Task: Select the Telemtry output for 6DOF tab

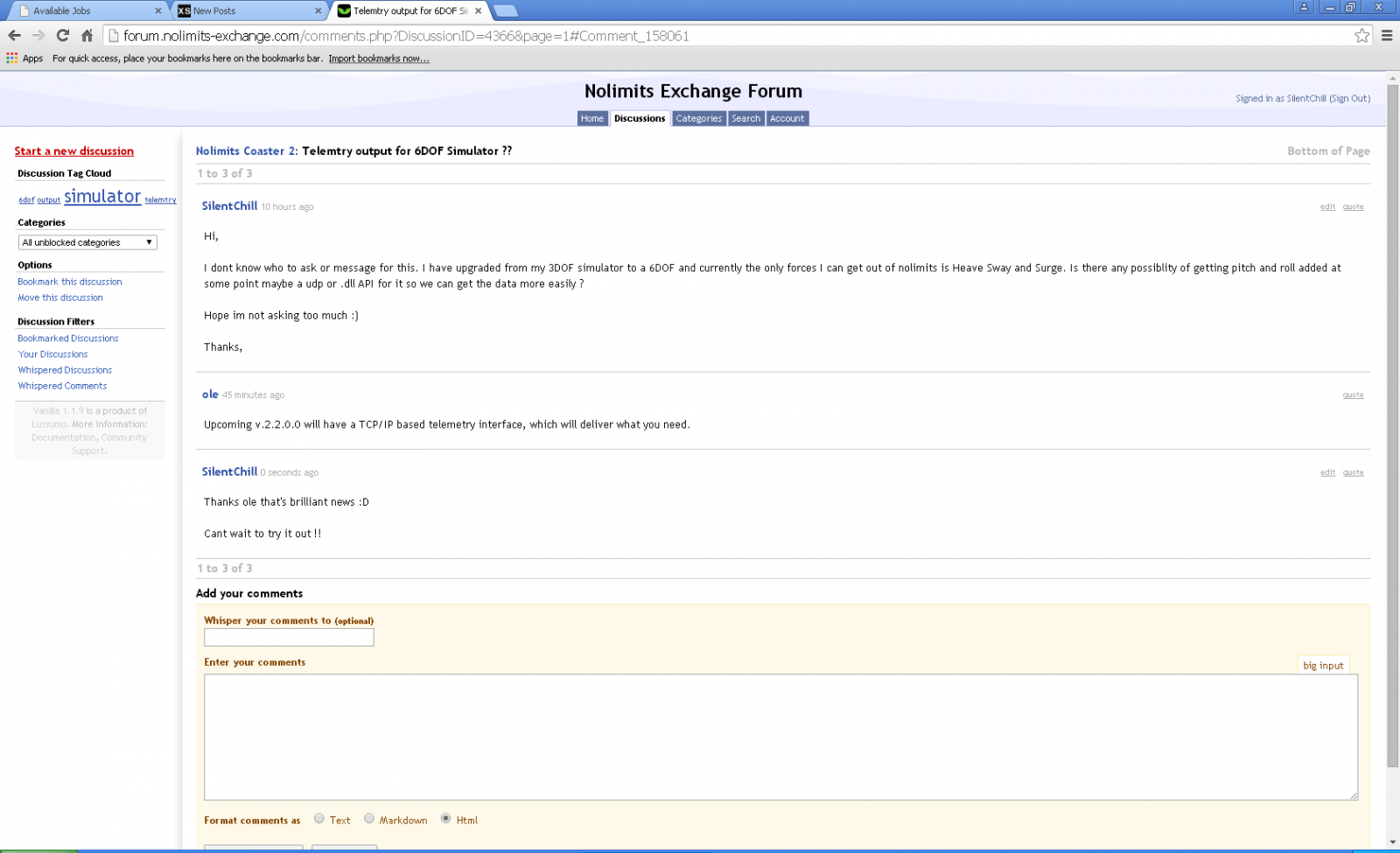Action: pos(409,10)
